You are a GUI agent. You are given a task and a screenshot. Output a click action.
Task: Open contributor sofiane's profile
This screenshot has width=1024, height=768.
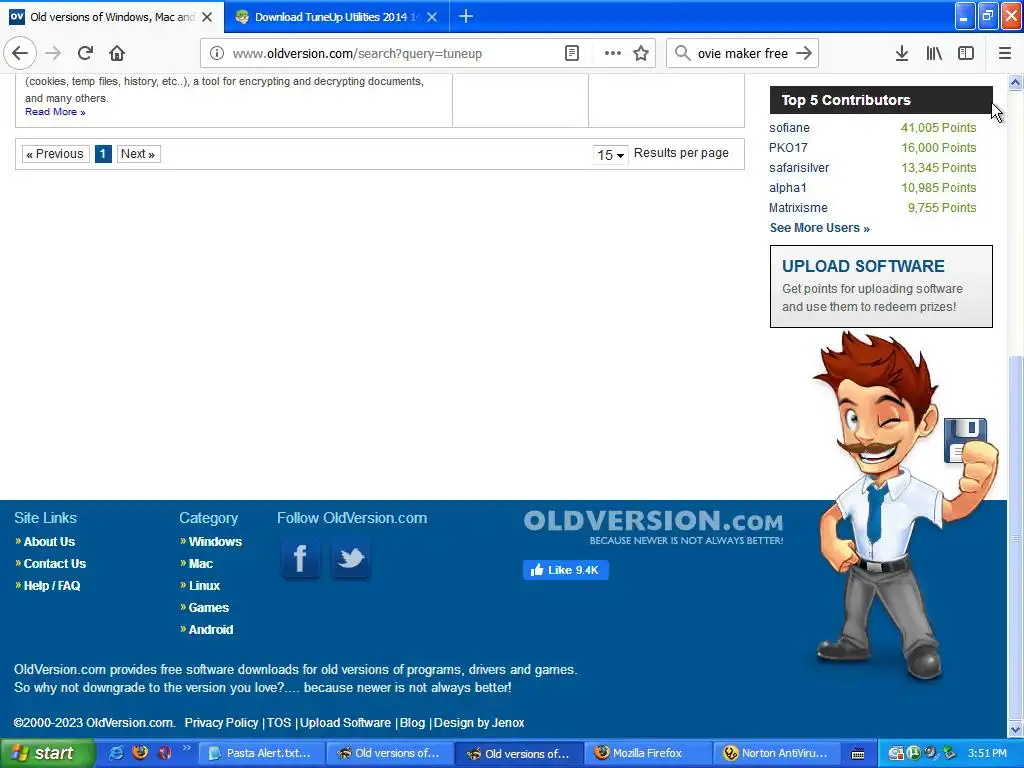(x=789, y=127)
